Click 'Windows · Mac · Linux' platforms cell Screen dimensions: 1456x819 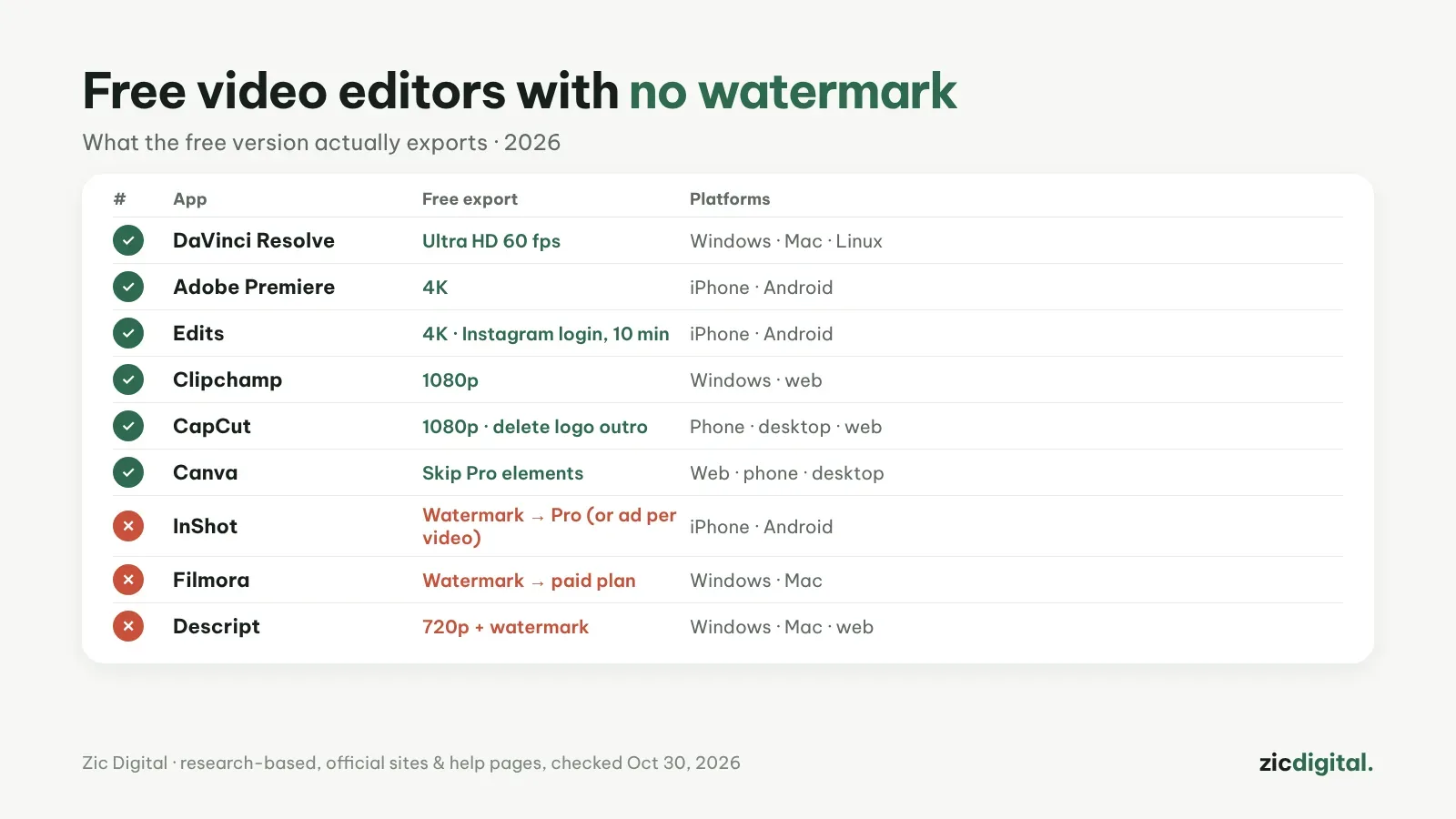pos(786,241)
